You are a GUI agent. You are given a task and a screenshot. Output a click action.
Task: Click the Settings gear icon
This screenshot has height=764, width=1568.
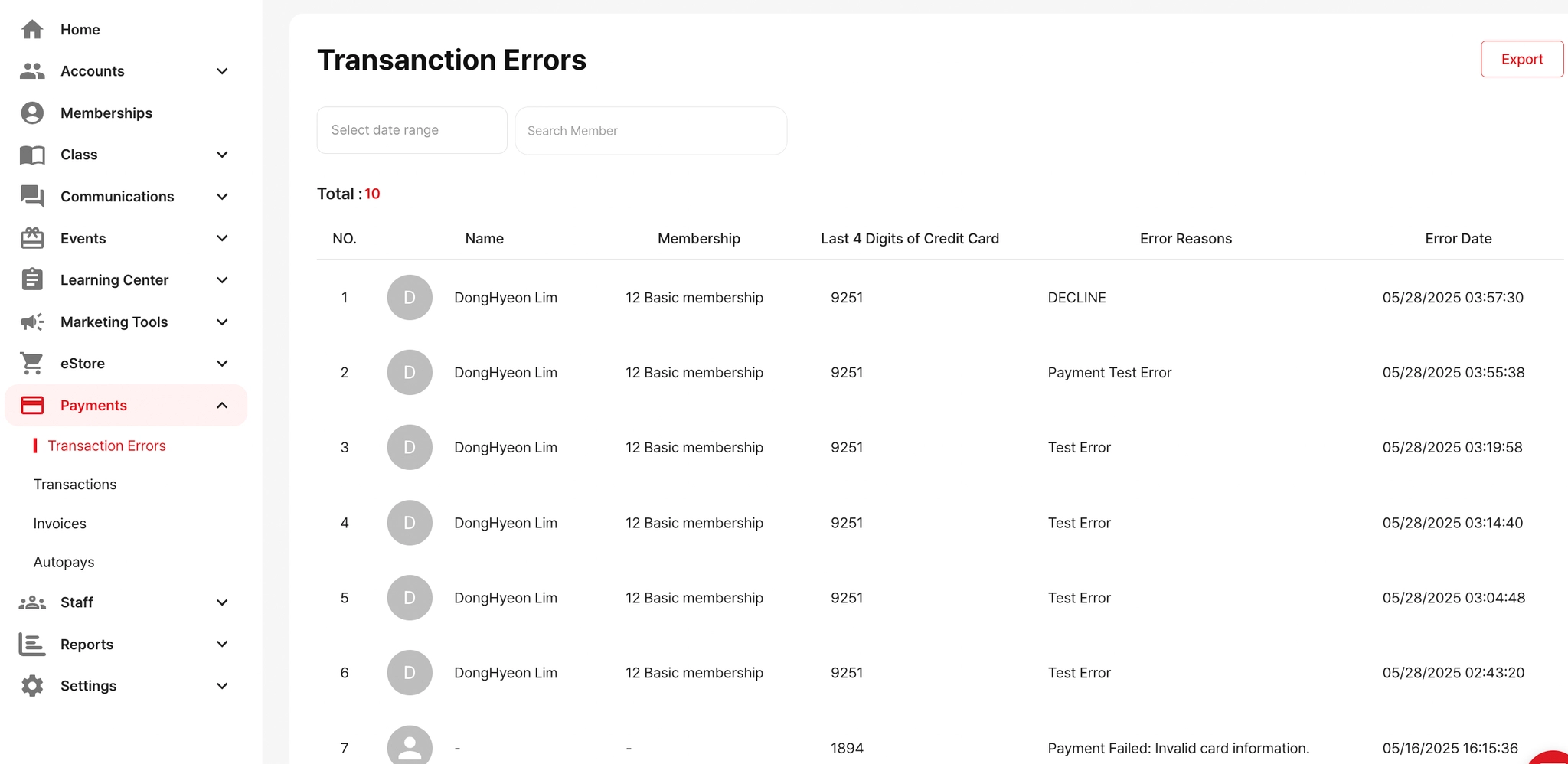click(x=32, y=686)
